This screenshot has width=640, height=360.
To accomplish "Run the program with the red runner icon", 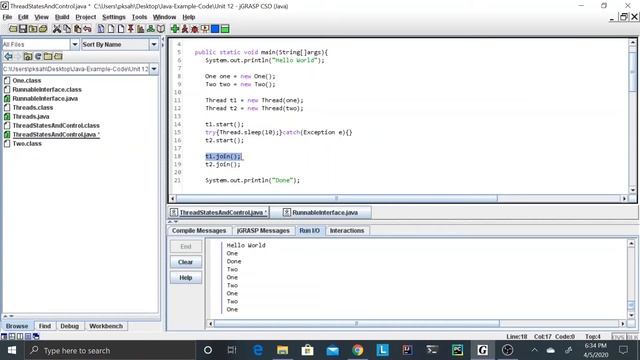I will (185, 29).
